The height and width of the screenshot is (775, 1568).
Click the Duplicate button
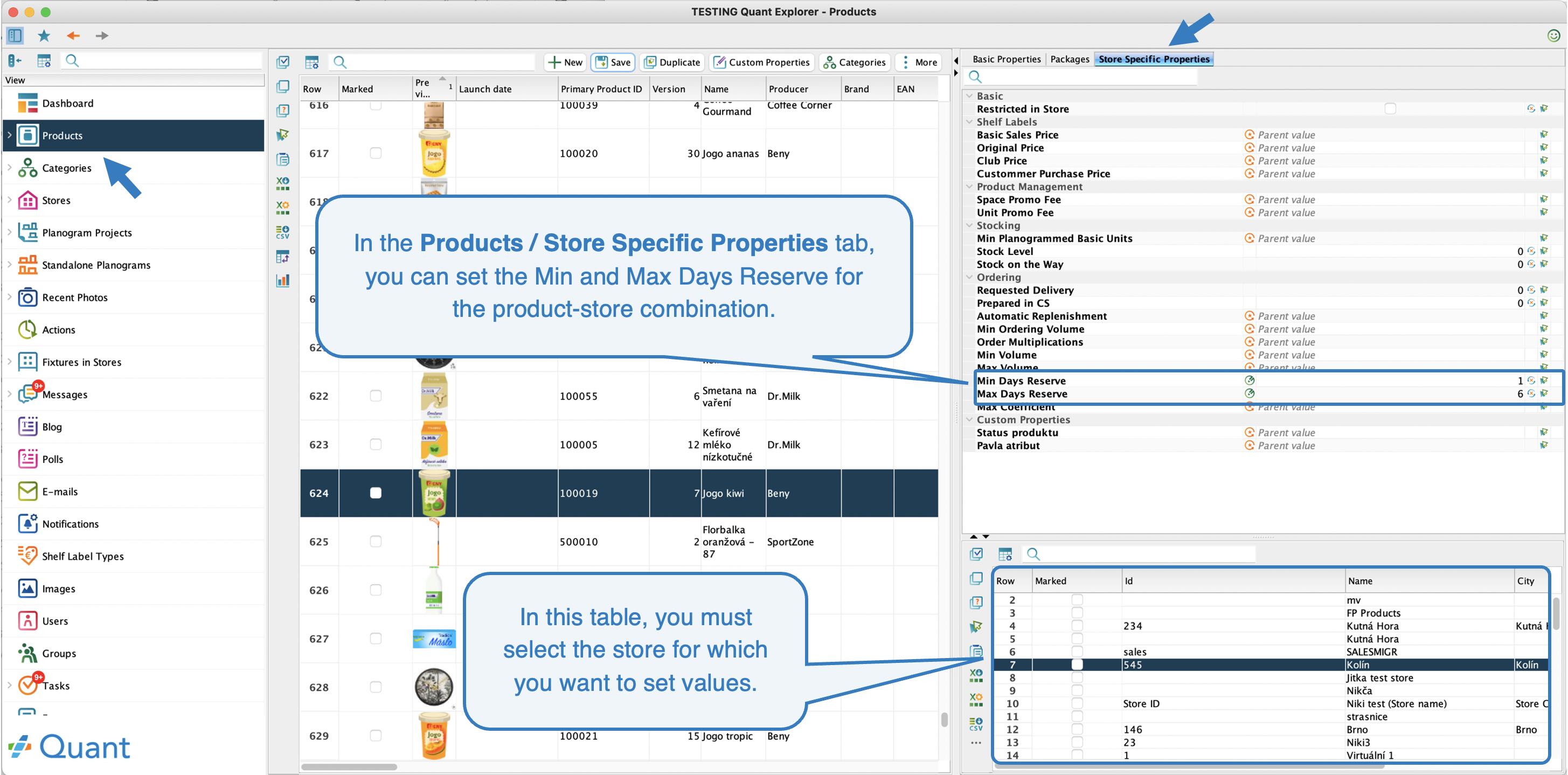(x=672, y=61)
